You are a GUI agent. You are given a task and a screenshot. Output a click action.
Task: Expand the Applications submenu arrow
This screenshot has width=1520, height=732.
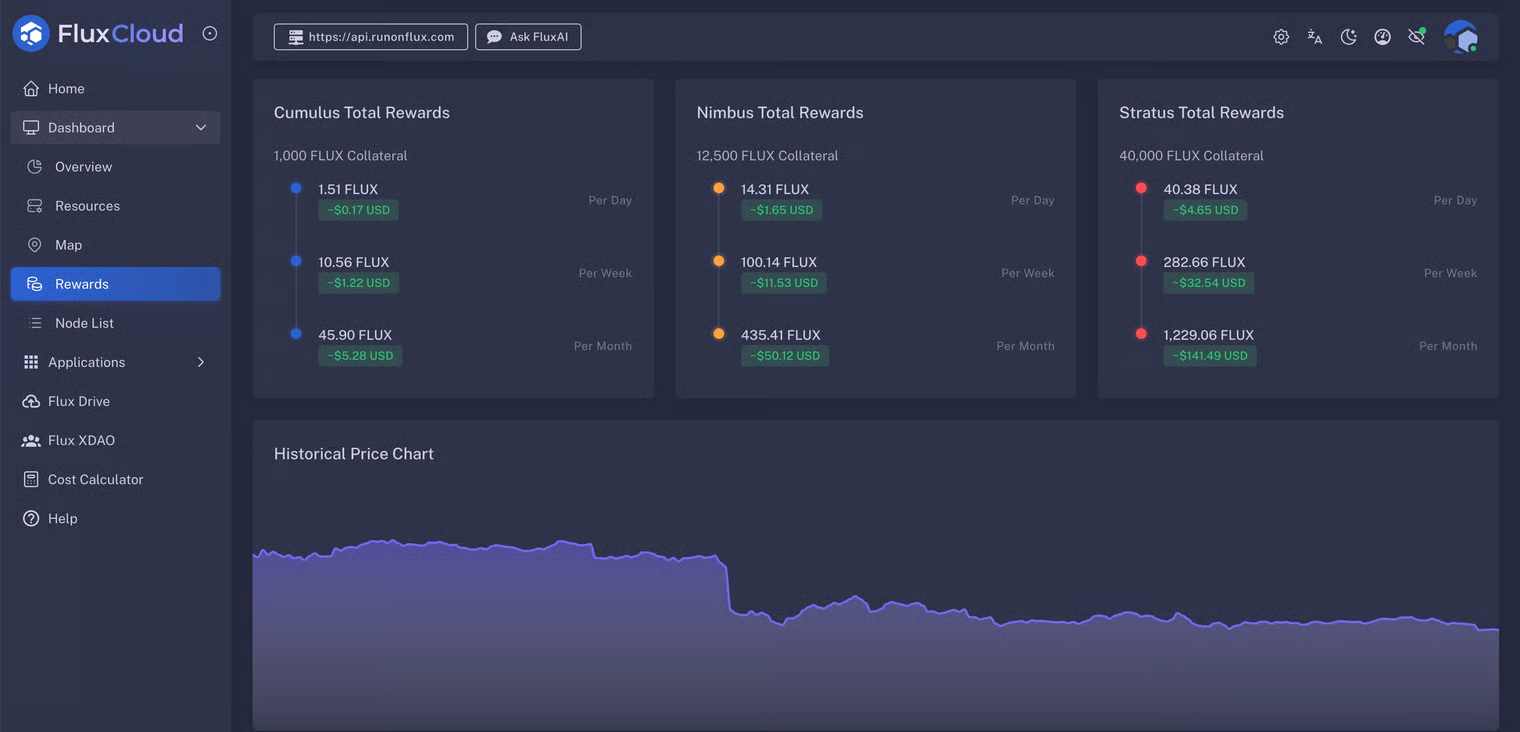201,362
